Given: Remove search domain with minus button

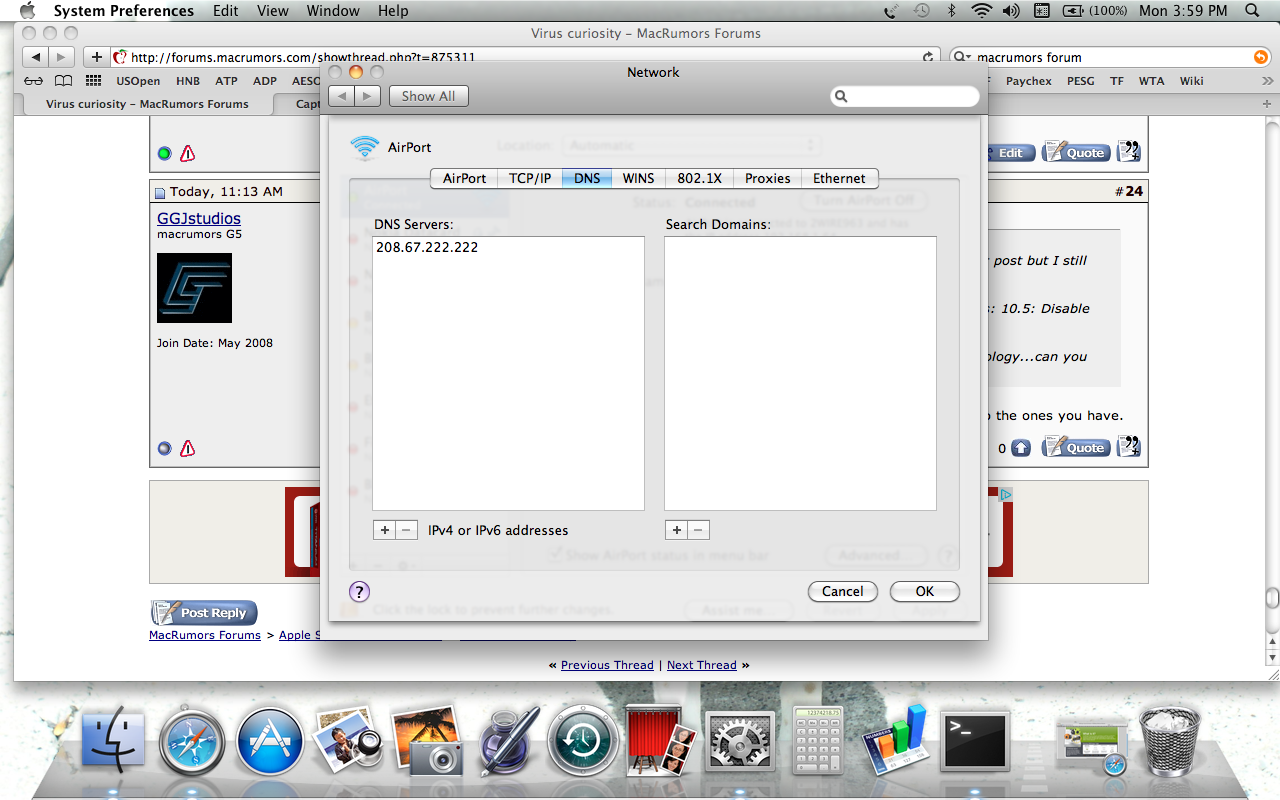Looking at the screenshot, I should tap(699, 530).
